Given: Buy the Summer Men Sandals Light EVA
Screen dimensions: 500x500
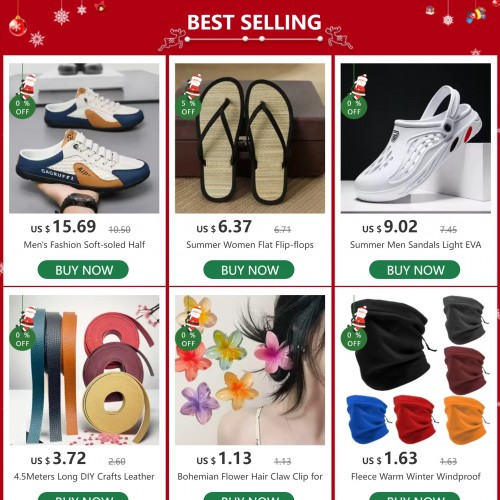Looking at the screenshot, I should tap(415, 270).
